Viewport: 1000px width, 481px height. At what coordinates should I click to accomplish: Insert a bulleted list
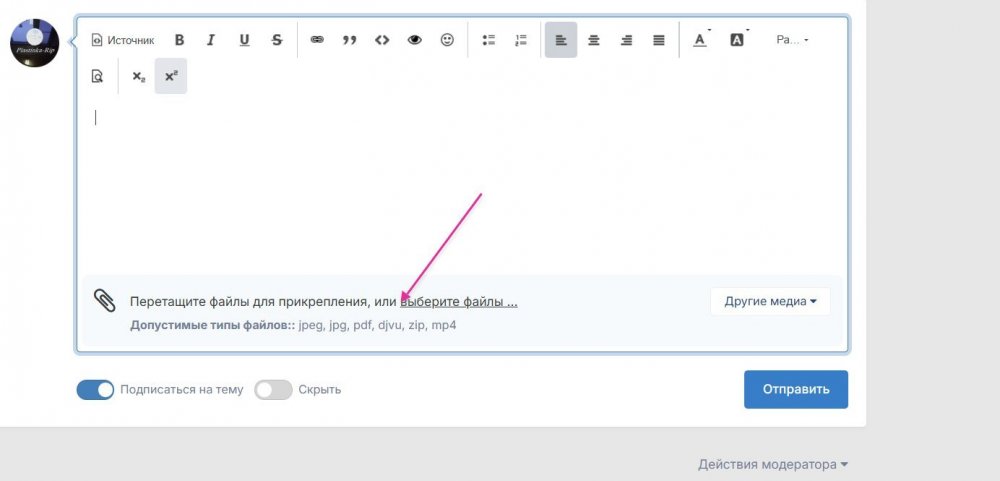(489, 40)
